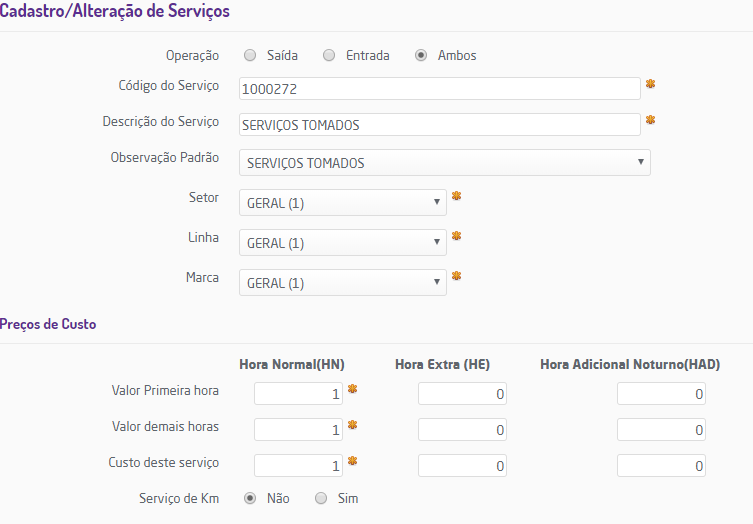This screenshot has height=524, width=753.
Task: Click required asterisk beside Código do Serviço
Action: pyautogui.click(x=650, y=84)
